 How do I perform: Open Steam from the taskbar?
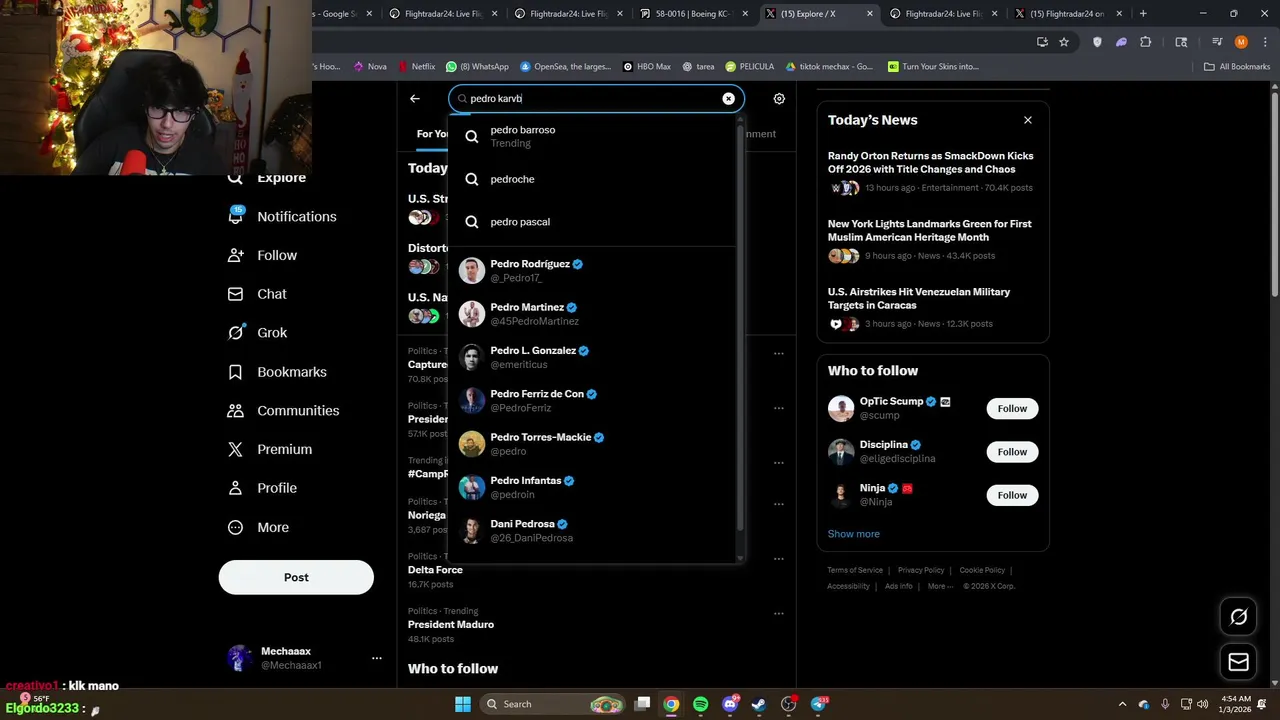pos(759,704)
